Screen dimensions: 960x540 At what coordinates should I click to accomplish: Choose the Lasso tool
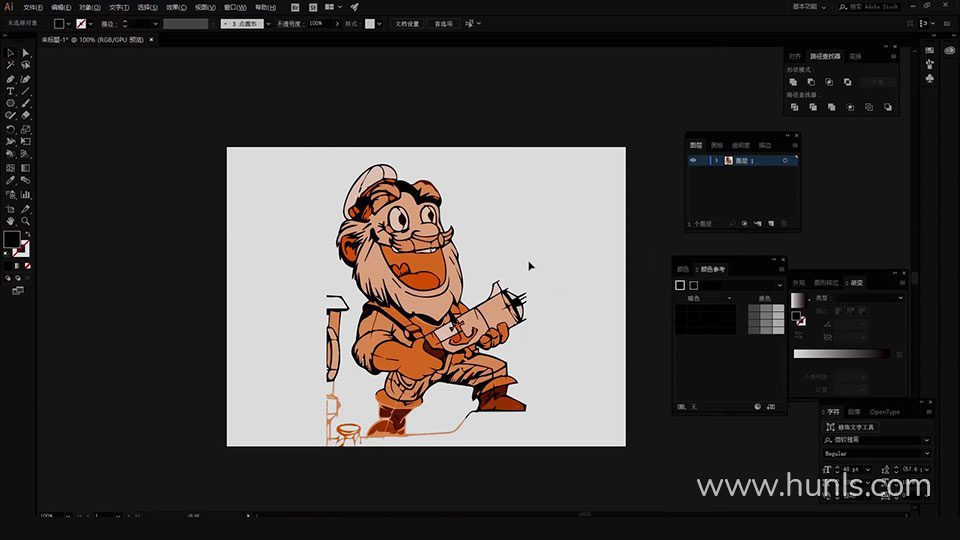26,65
